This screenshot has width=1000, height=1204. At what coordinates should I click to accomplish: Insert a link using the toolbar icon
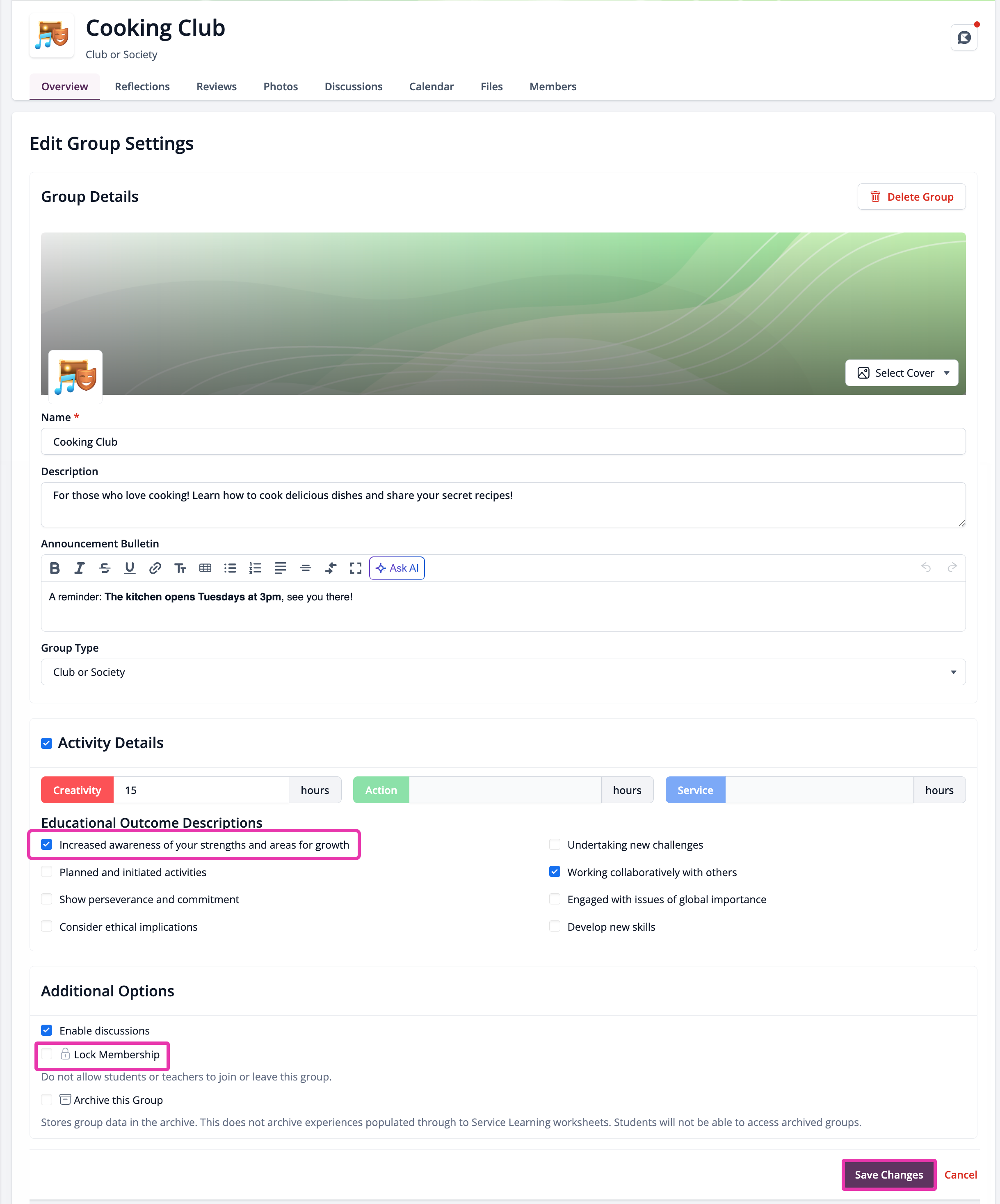(155, 568)
